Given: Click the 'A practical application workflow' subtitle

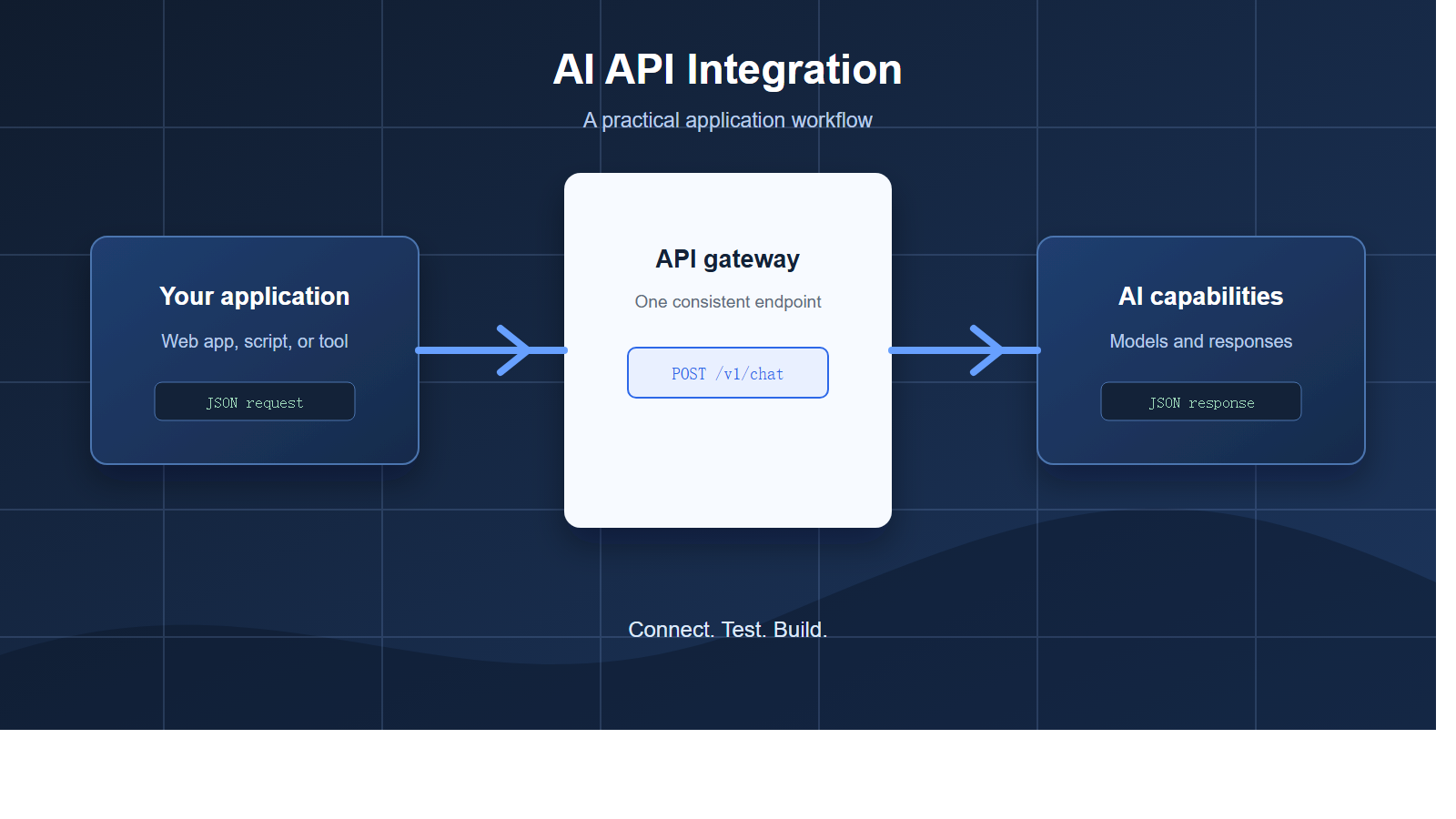Looking at the screenshot, I should point(727,120).
